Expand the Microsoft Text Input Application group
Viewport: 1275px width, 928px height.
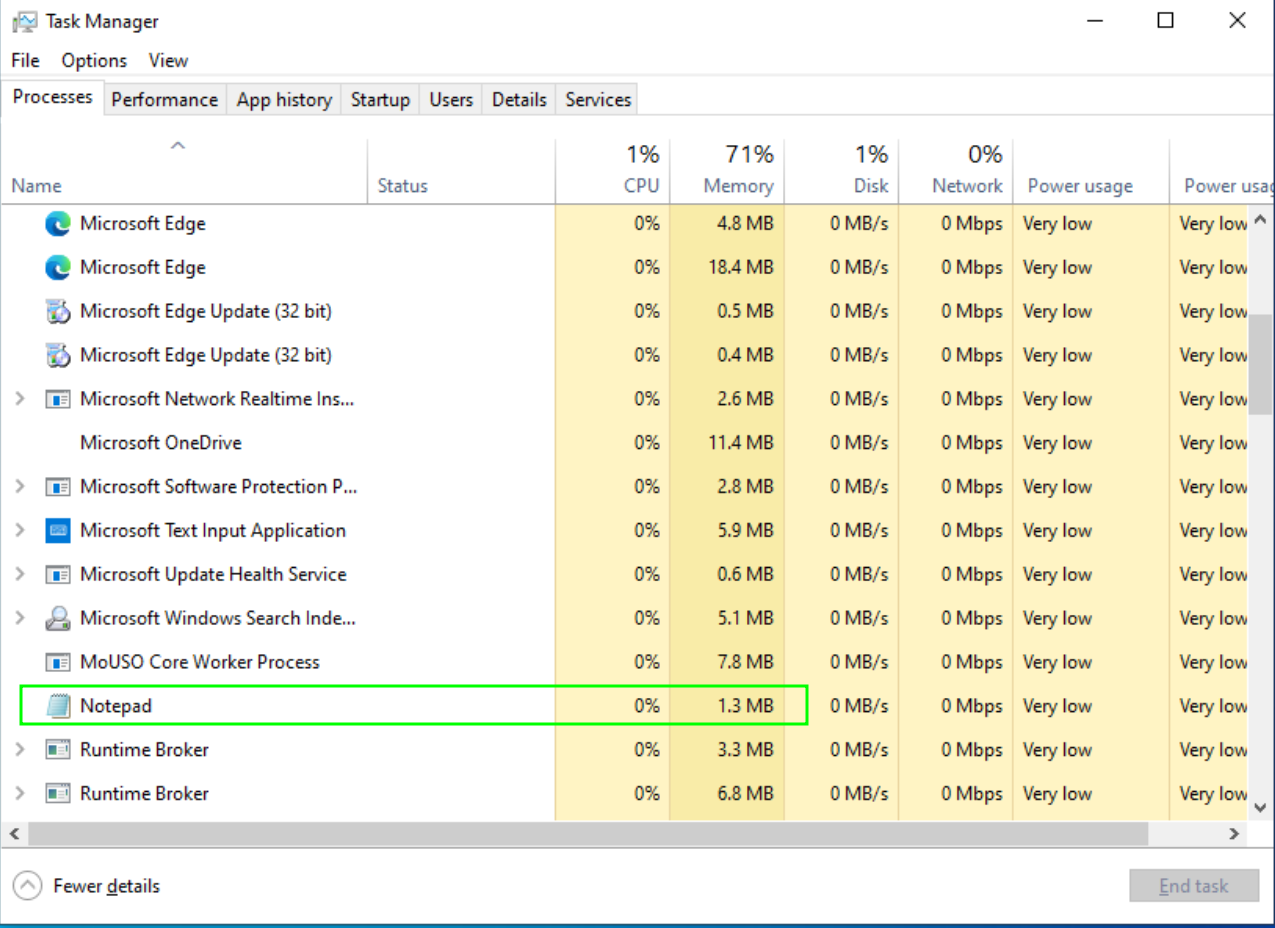pyautogui.click(x=20, y=531)
